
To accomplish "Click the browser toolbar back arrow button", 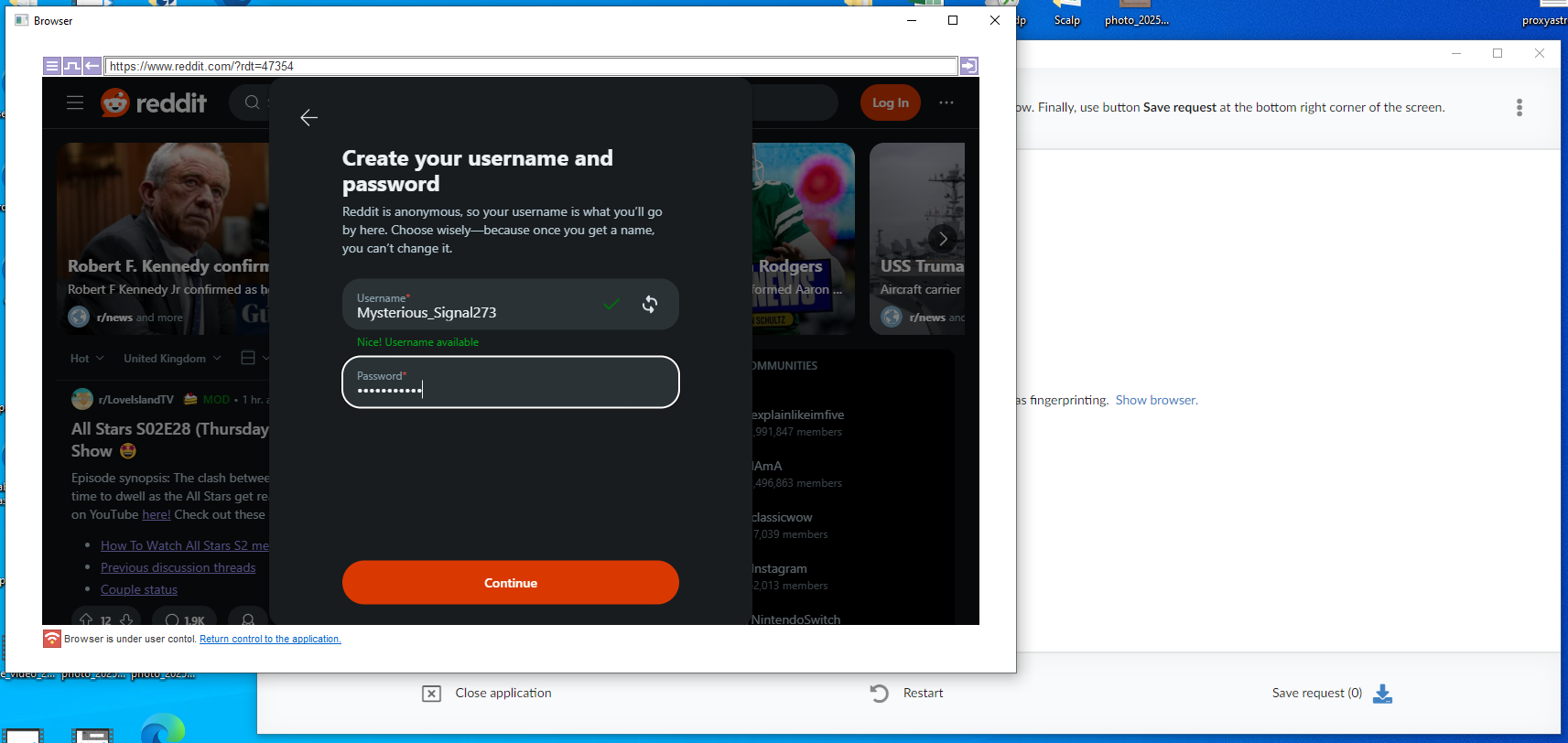I will (x=92, y=66).
